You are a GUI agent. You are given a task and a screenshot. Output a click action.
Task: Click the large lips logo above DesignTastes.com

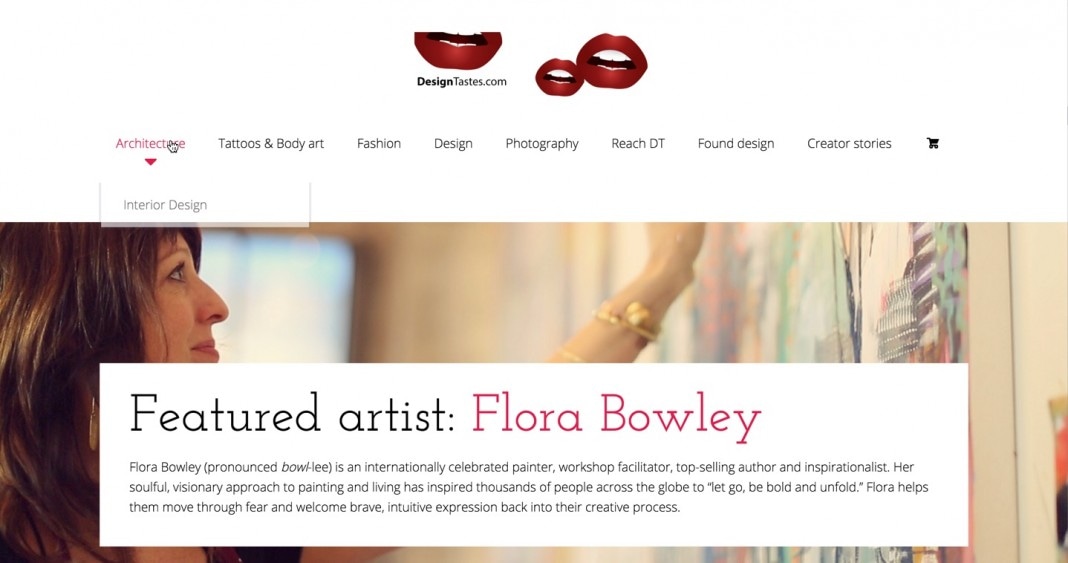pyautogui.click(x=458, y=49)
